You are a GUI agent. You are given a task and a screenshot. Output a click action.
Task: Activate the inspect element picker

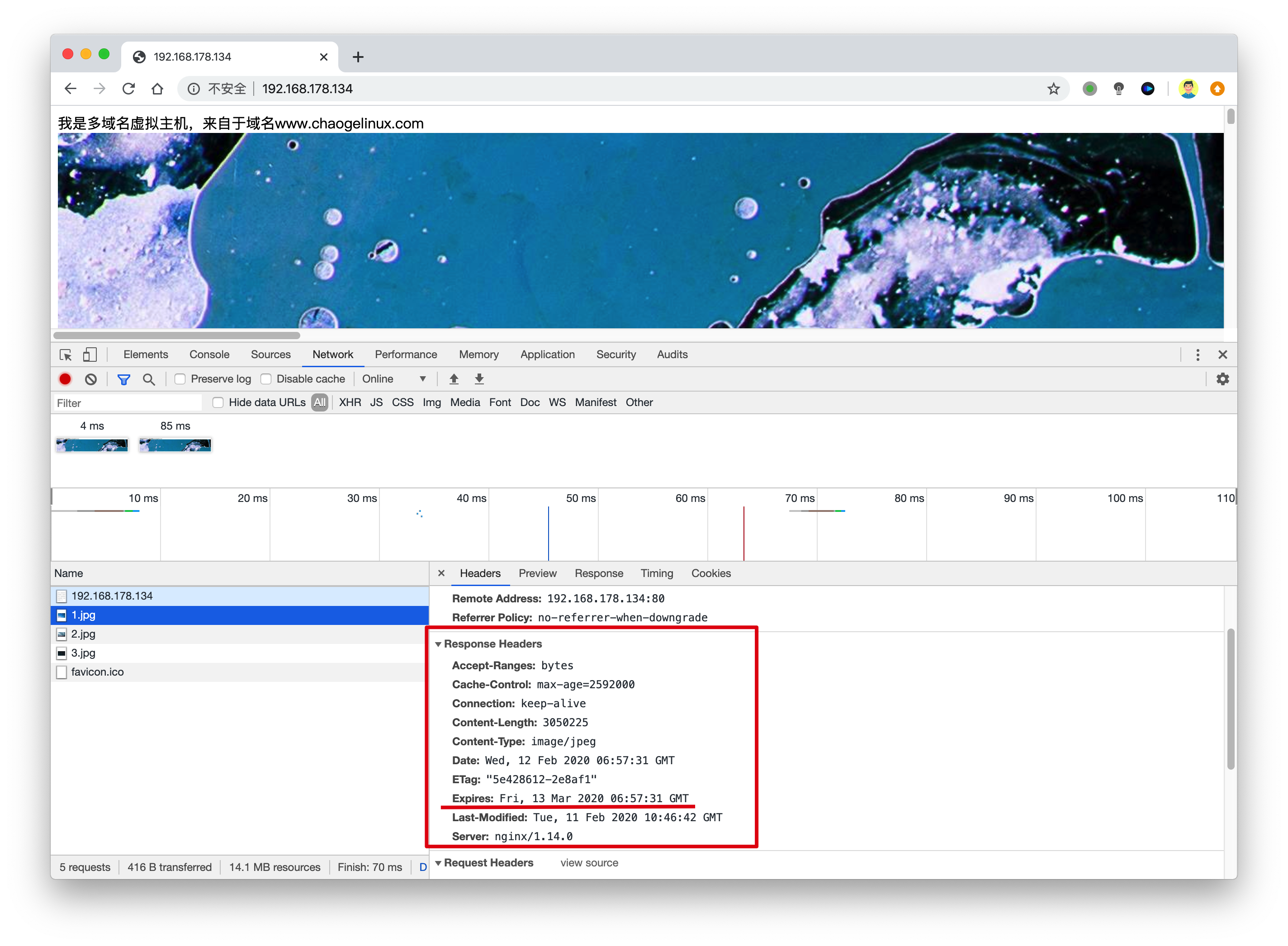pos(65,355)
